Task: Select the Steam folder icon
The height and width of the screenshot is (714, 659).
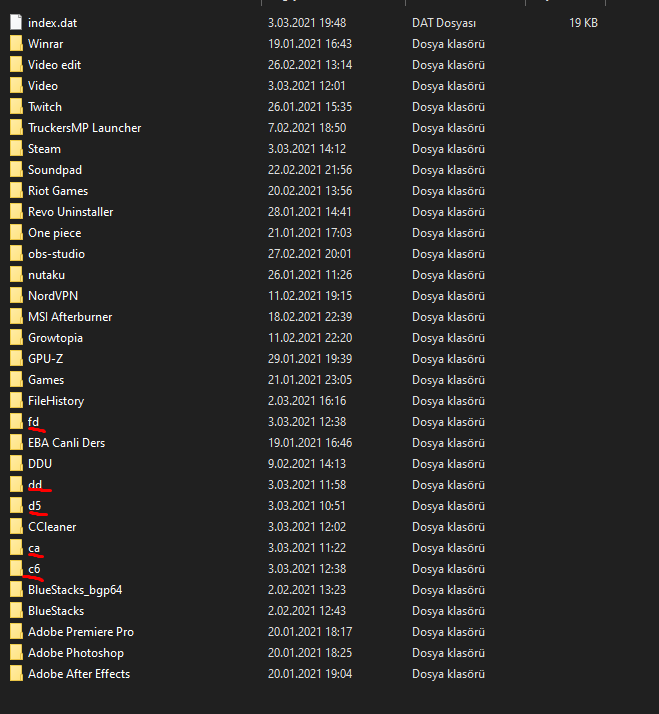Action: [16, 148]
